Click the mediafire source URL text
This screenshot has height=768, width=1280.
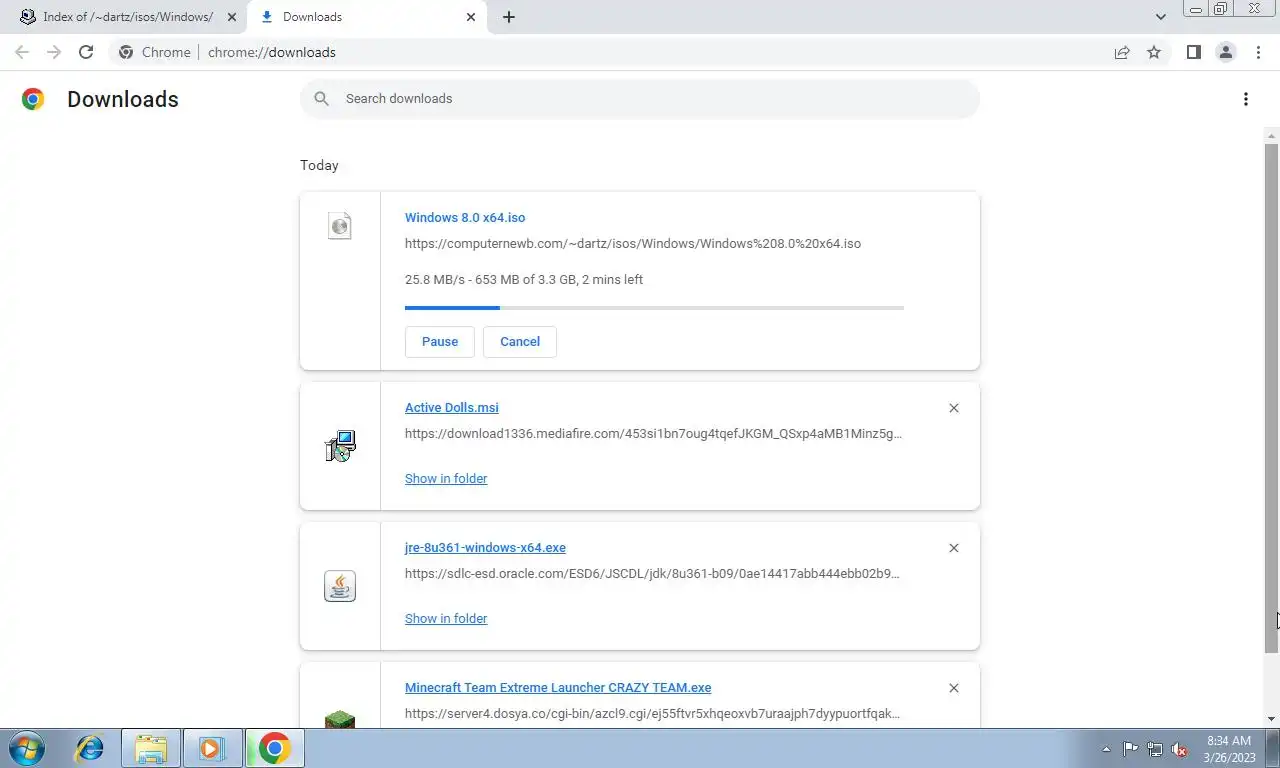[653, 433]
